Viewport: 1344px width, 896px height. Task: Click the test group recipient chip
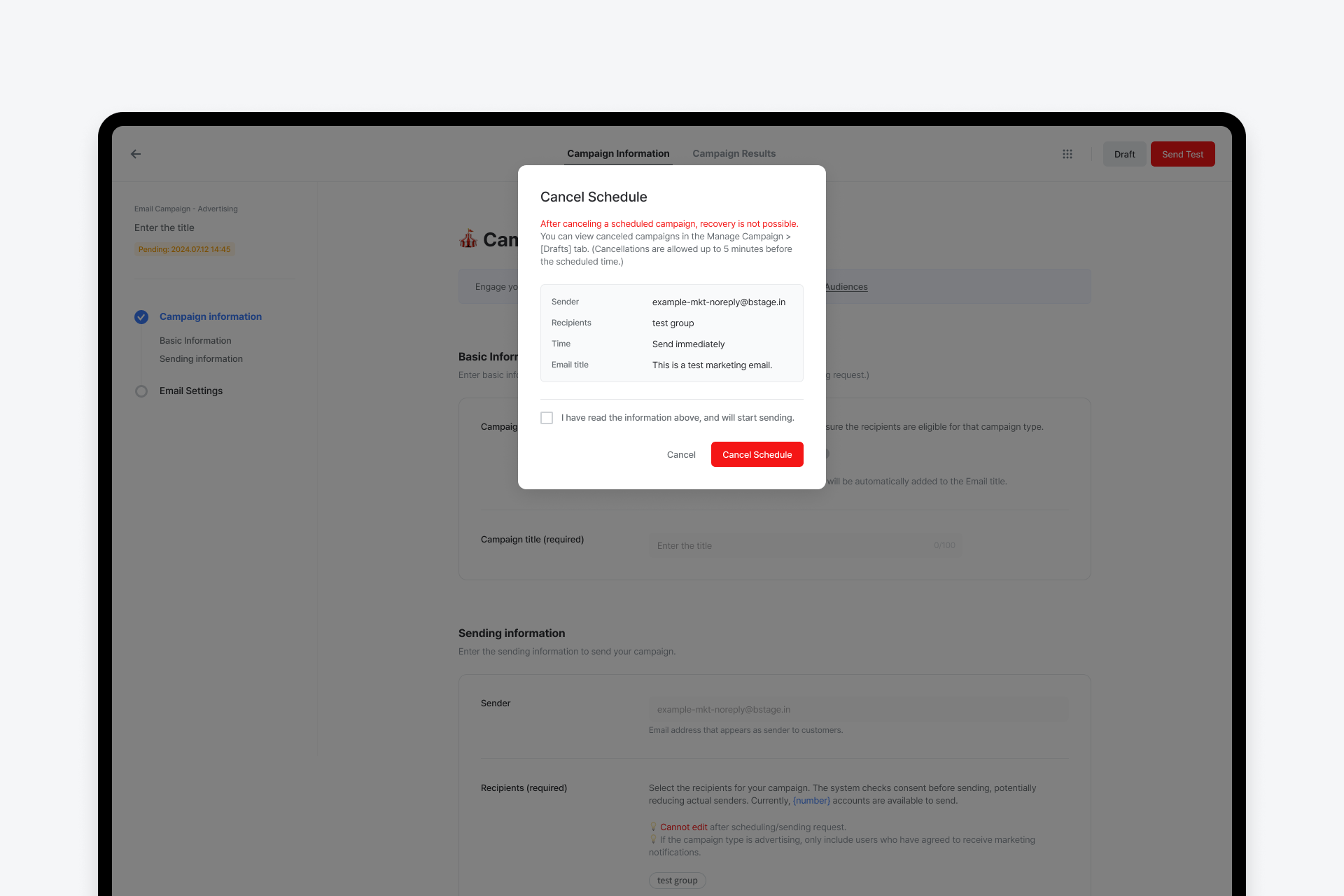pos(677,881)
